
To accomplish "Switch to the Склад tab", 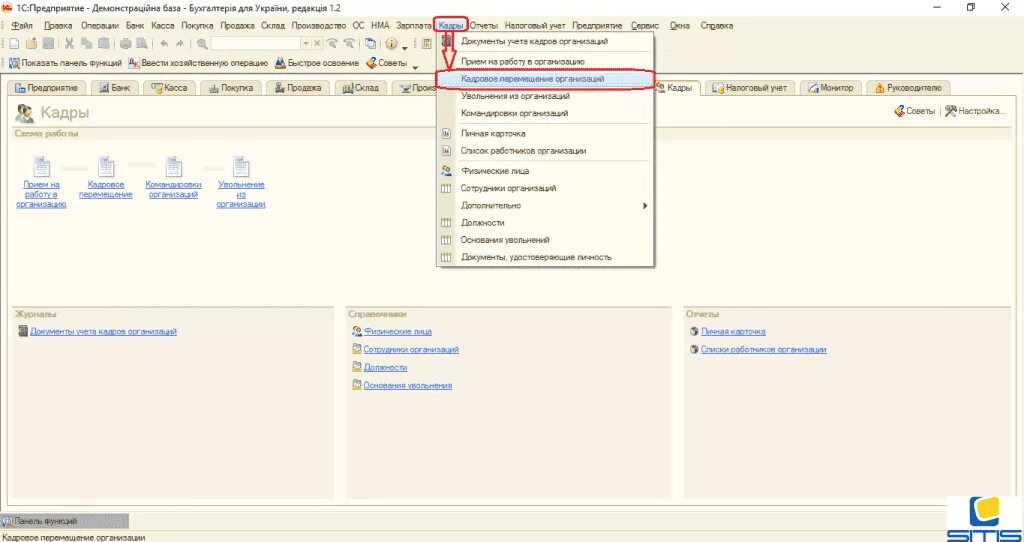I will point(360,88).
